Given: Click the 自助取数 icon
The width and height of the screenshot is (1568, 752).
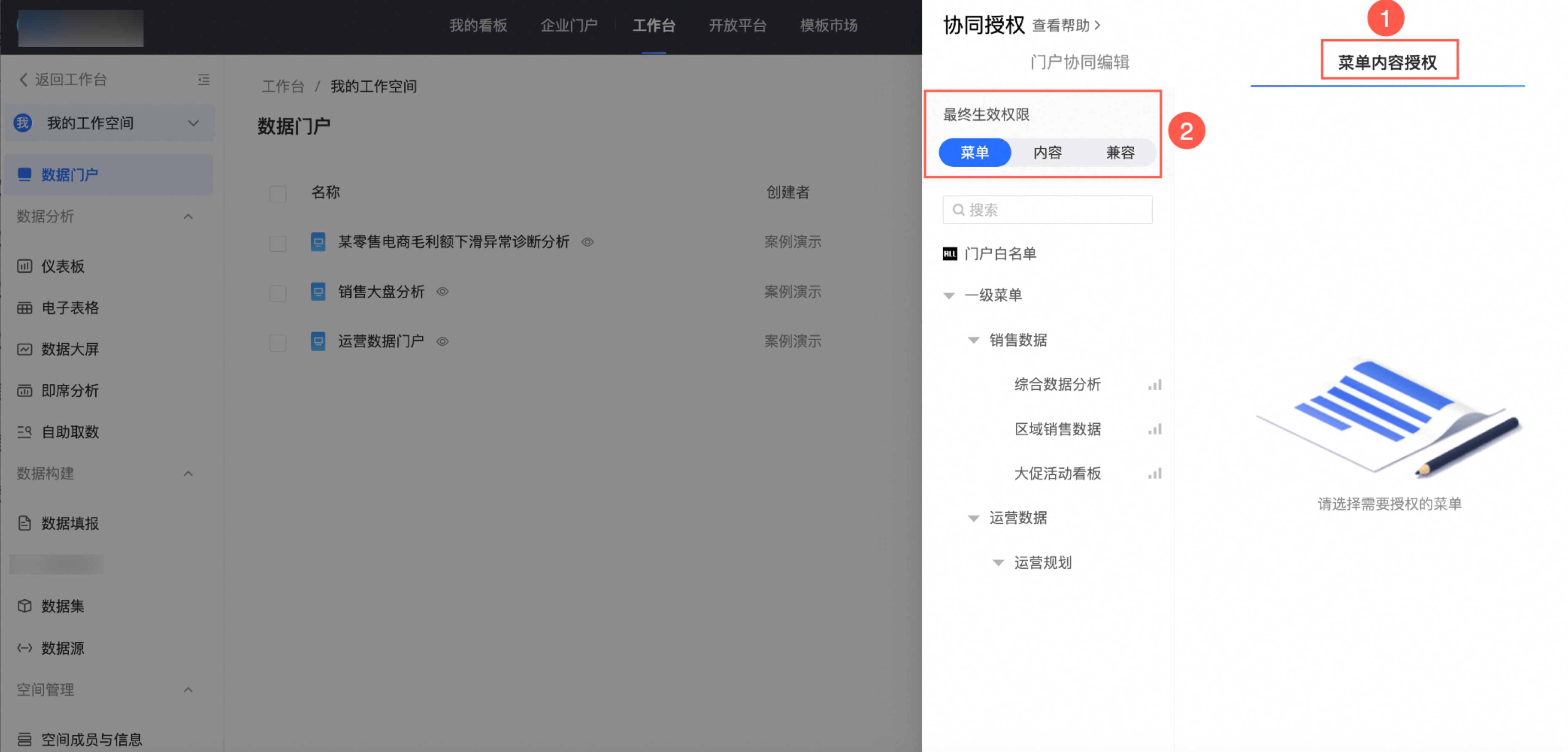Looking at the screenshot, I should point(25,432).
